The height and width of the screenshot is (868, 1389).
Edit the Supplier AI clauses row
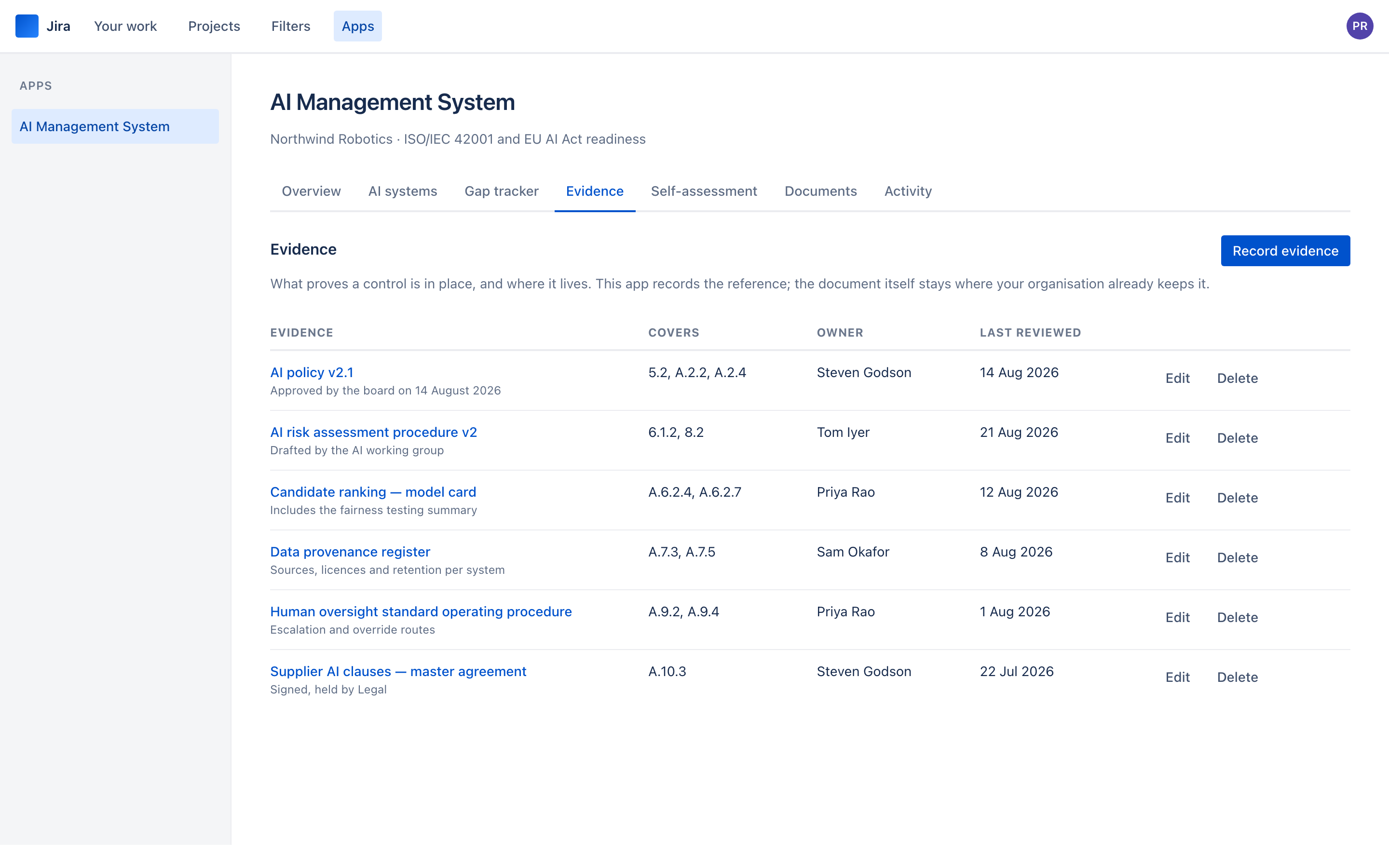1177,677
